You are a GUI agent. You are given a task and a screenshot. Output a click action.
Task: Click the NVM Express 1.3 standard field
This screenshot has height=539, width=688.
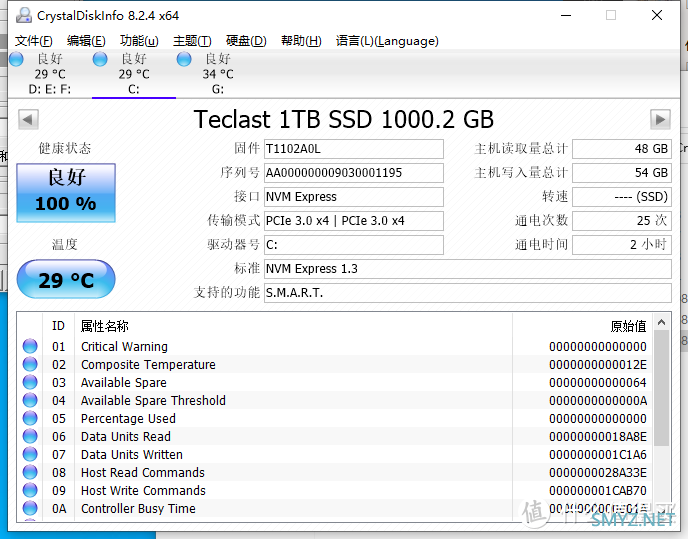coord(468,269)
